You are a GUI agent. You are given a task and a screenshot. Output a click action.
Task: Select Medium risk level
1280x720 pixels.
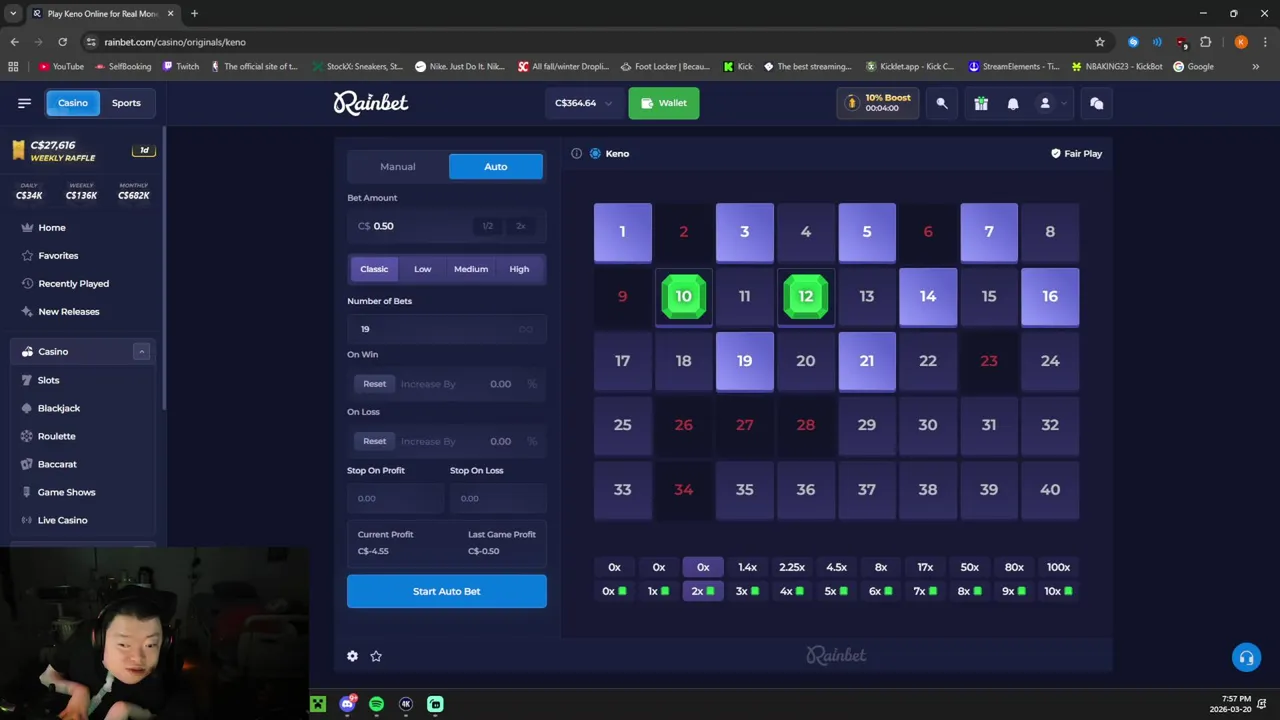coord(471,269)
